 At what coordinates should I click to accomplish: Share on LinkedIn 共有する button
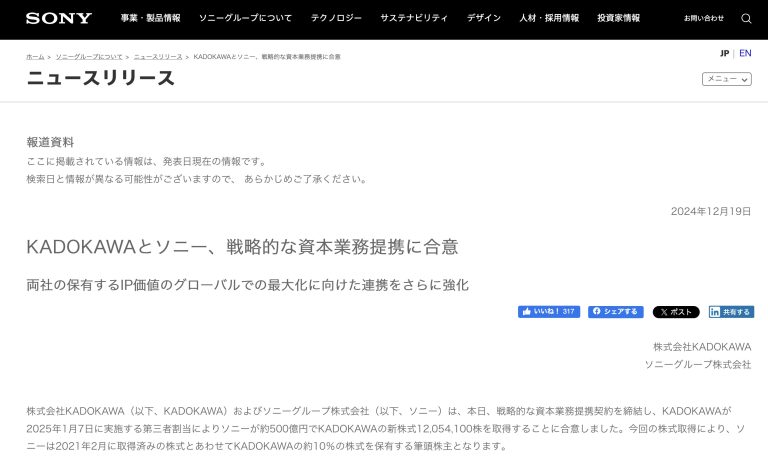tap(731, 312)
